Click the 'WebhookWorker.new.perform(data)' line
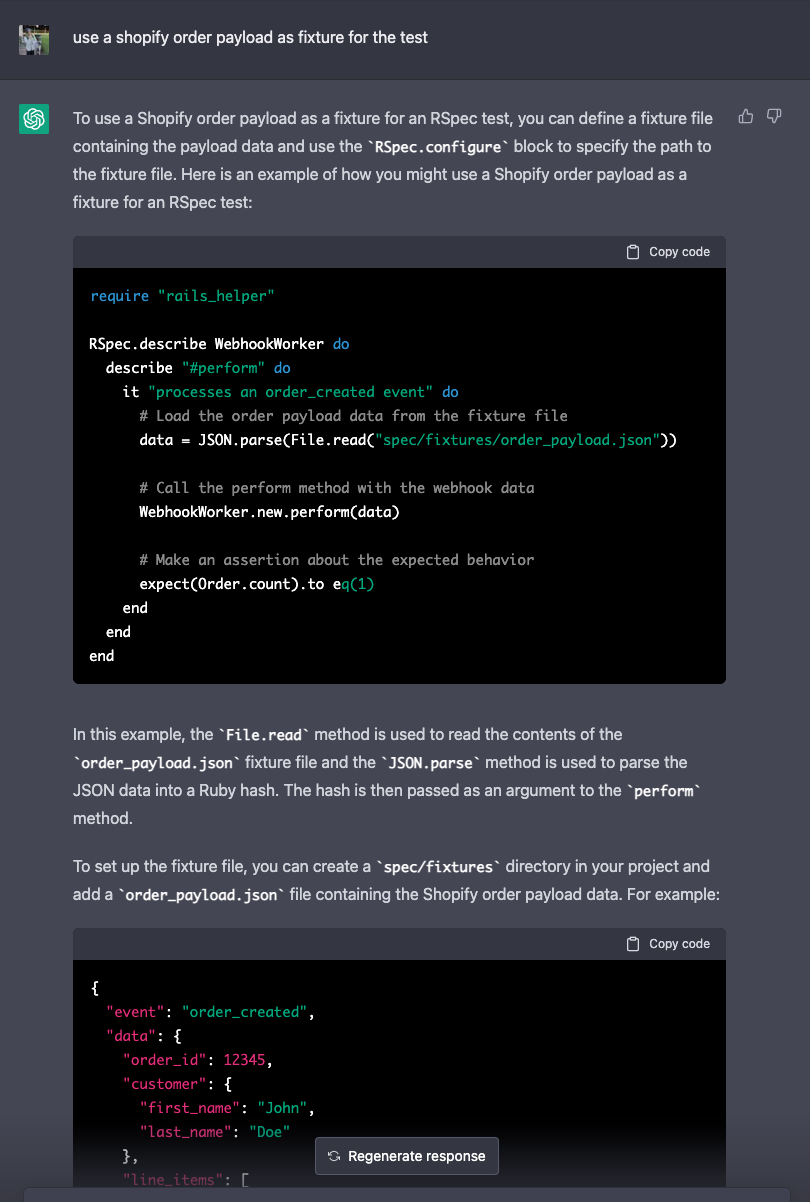Screen dimensions: 810x1202 (x=269, y=512)
